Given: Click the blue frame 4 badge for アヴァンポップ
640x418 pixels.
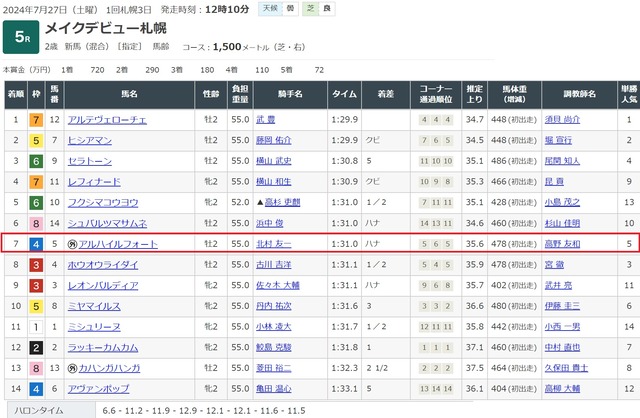Looking at the screenshot, I should click(36, 389).
